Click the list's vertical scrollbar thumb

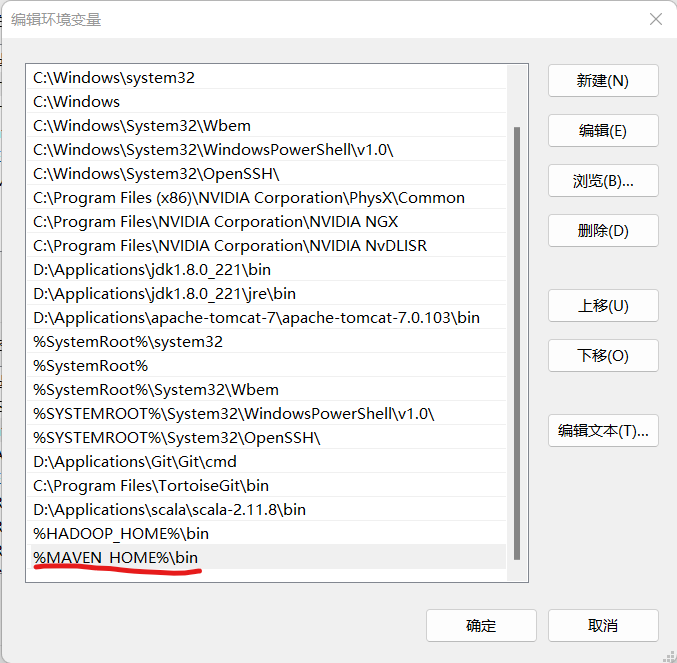click(517, 344)
